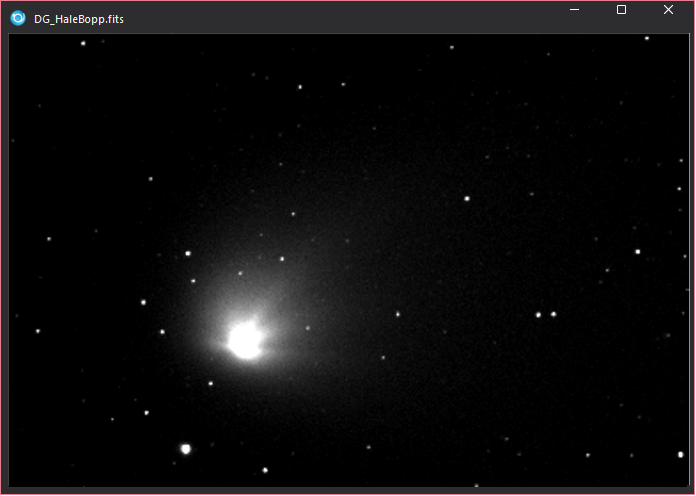Click the isolated star directly right of the nucleus
This screenshot has height=496, width=696.
(x=397, y=314)
